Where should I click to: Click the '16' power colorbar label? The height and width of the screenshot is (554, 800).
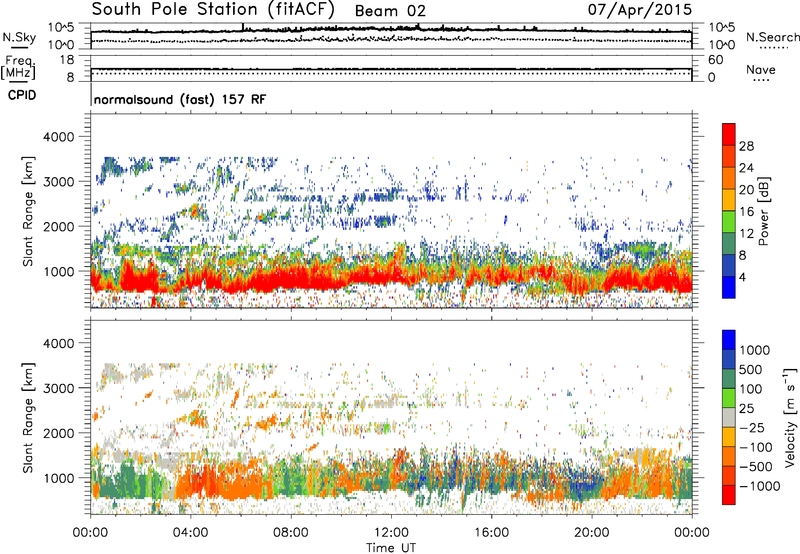tap(746, 212)
